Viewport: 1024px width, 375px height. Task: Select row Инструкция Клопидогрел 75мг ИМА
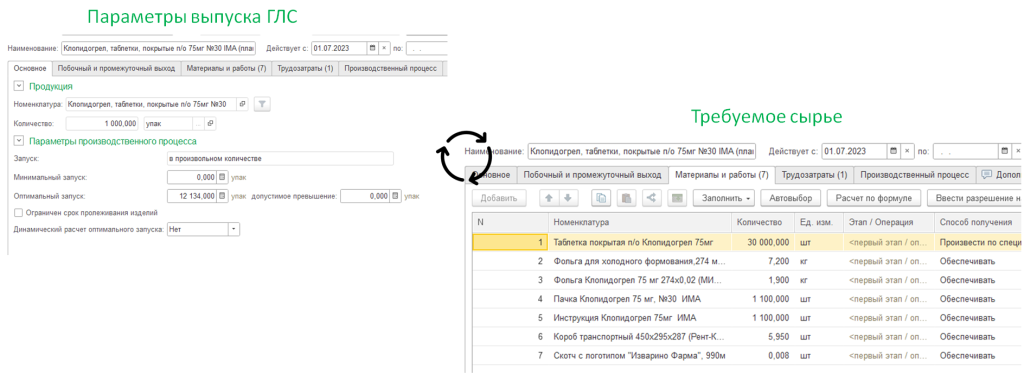pos(747,318)
